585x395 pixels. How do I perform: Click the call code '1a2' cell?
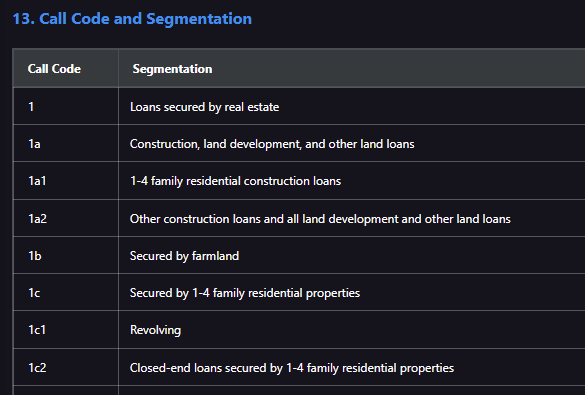click(66, 219)
